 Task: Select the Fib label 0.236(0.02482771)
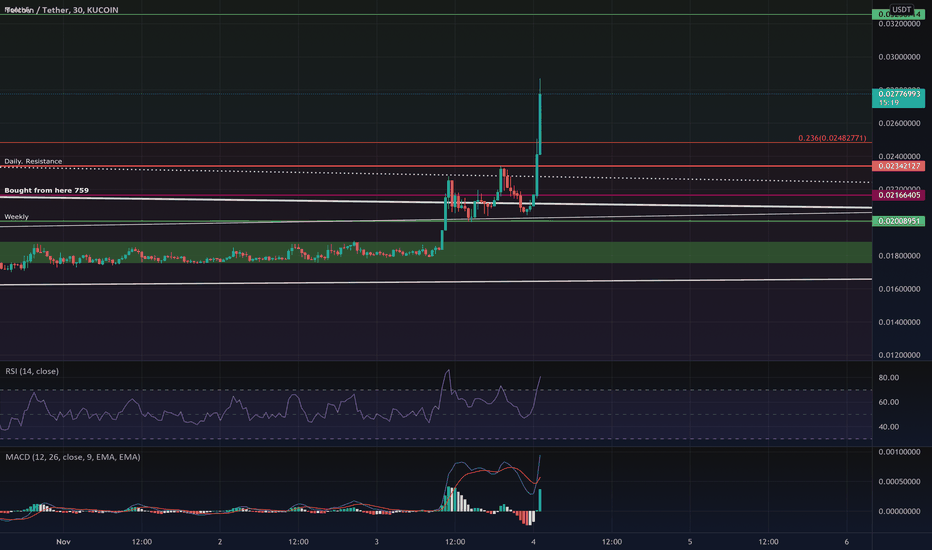(x=832, y=138)
